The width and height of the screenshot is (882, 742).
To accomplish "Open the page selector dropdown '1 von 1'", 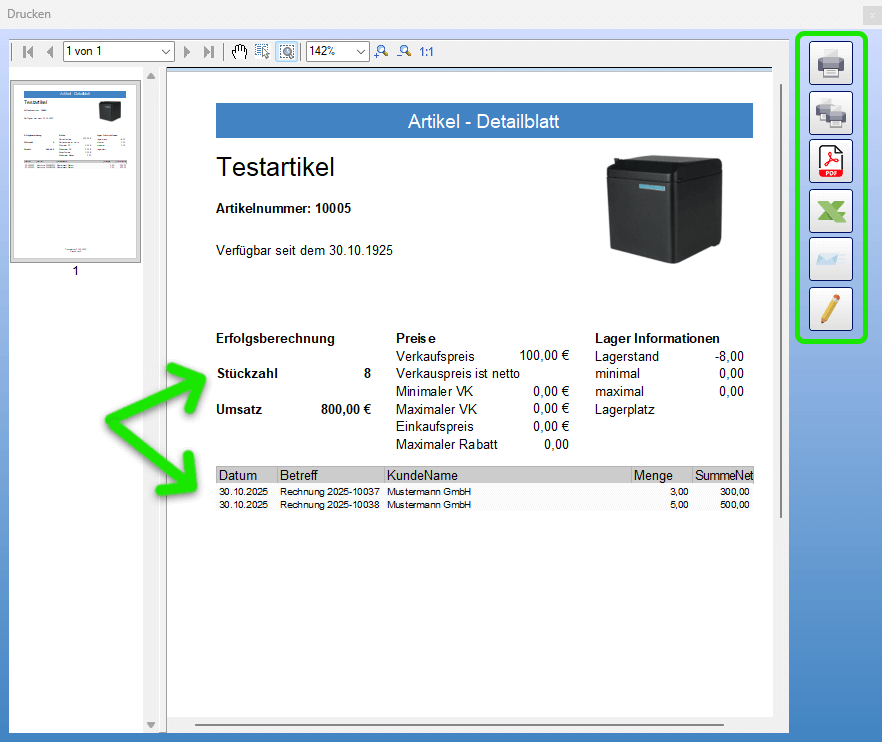I will [118, 51].
